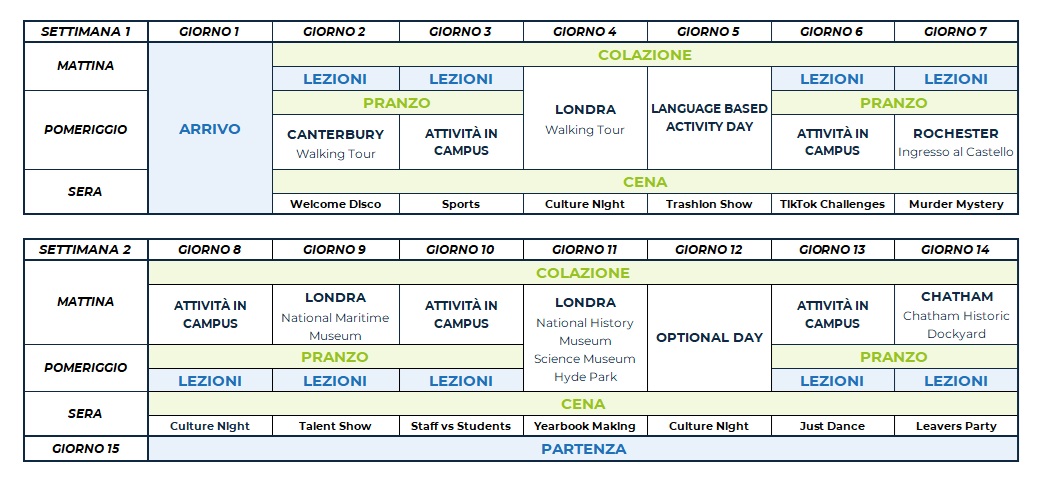Select the National Maritime Museum cell
Screen dimensions: 1050x489
[x=335, y=316]
